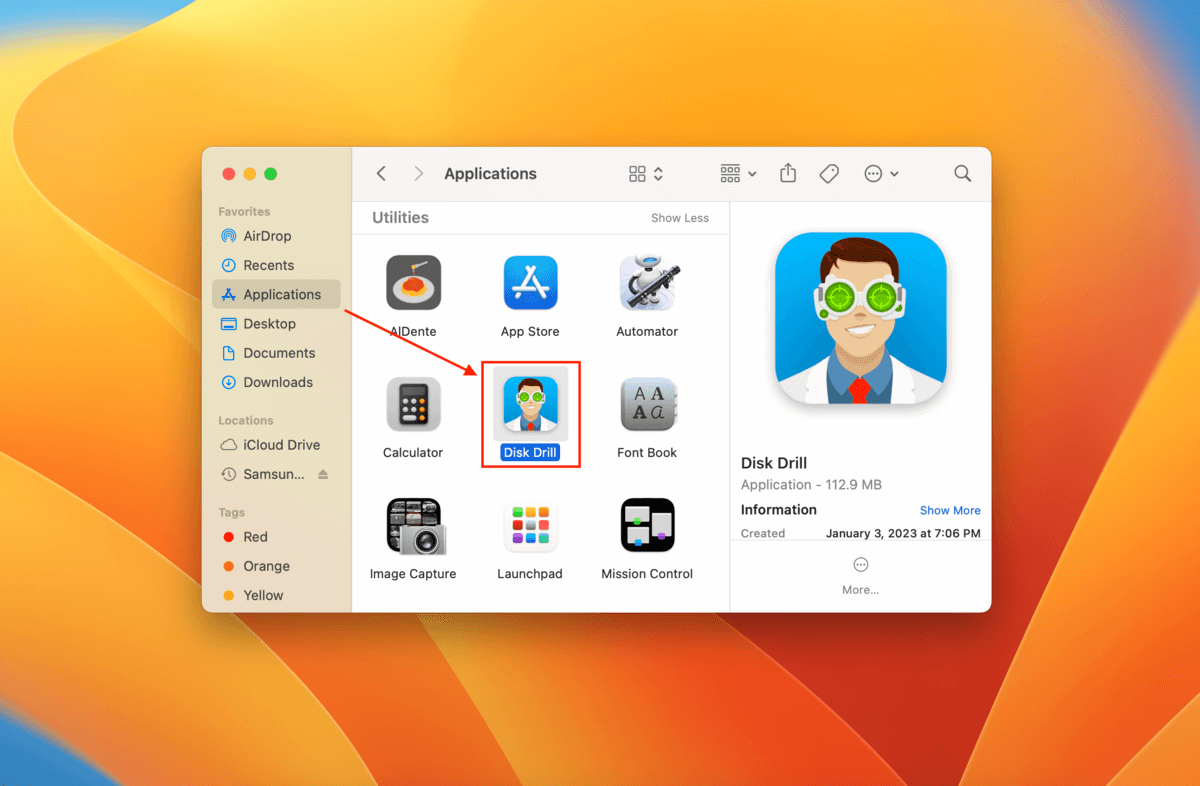Open Recents in the sidebar
The height and width of the screenshot is (786, 1200).
point(276,265)
